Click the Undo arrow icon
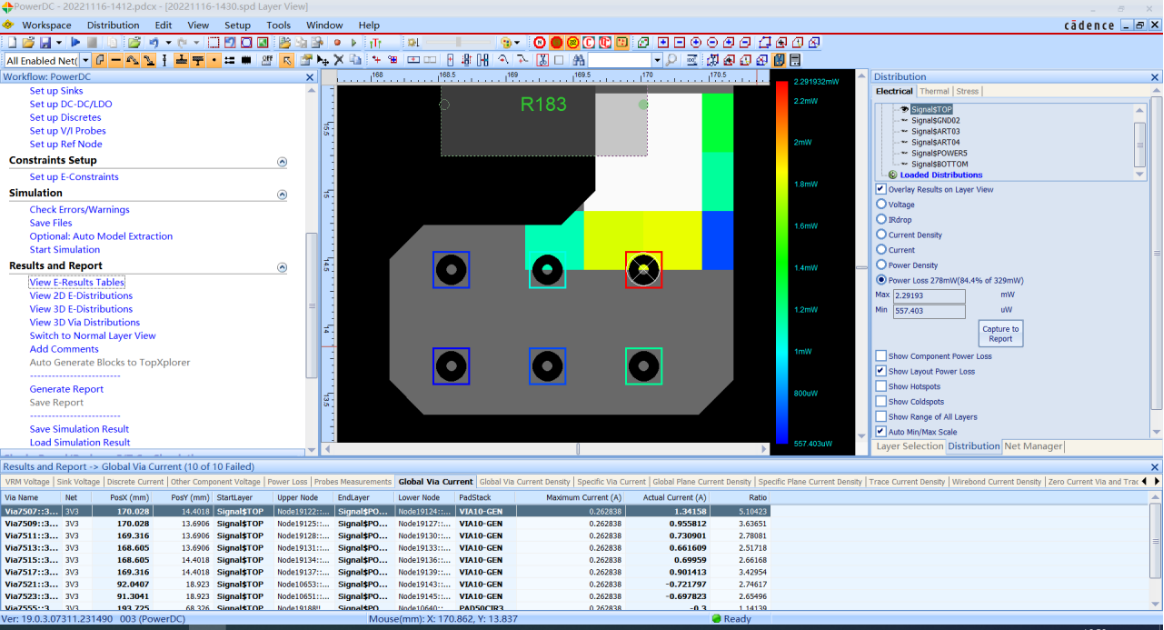Screen dimensions: 1164x630 pos(154,42)
